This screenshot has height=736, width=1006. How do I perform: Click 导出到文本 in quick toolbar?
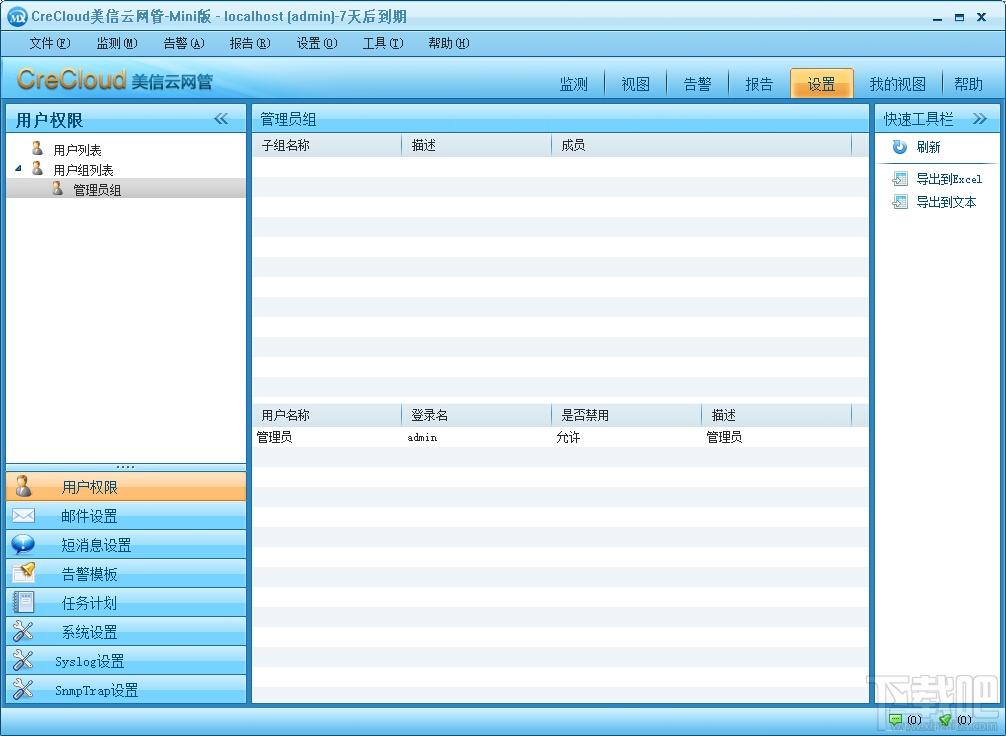coord(946,202)
